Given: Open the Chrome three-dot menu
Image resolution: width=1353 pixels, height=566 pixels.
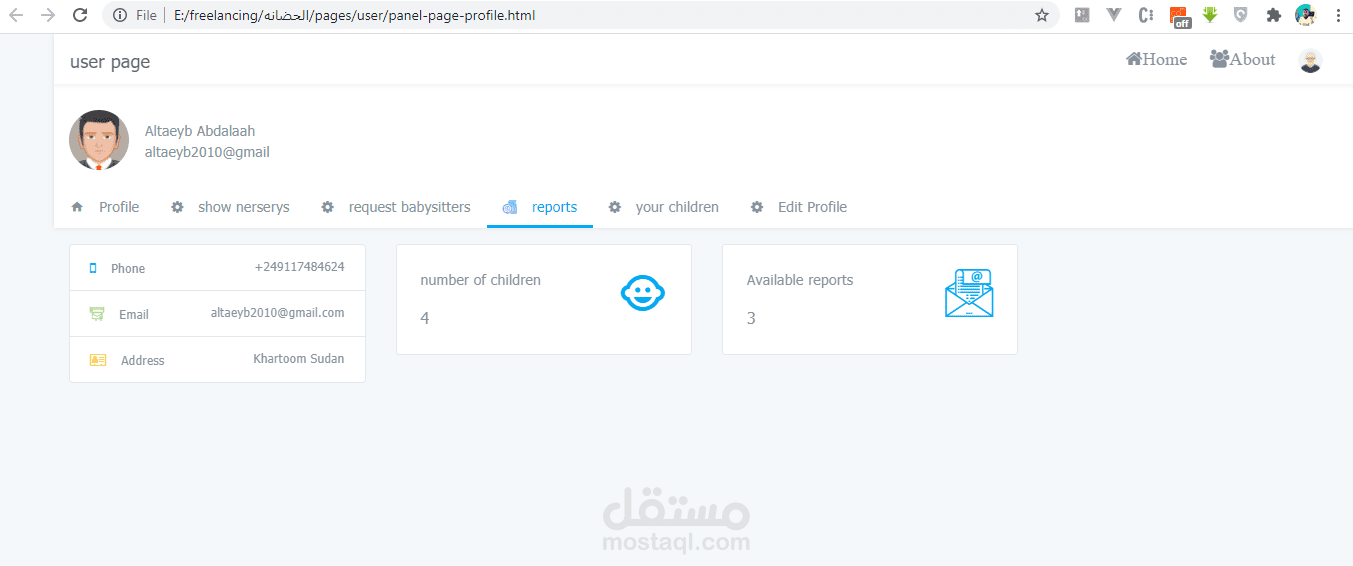Looking at the screenshot, I should (x=1338, y=15).
